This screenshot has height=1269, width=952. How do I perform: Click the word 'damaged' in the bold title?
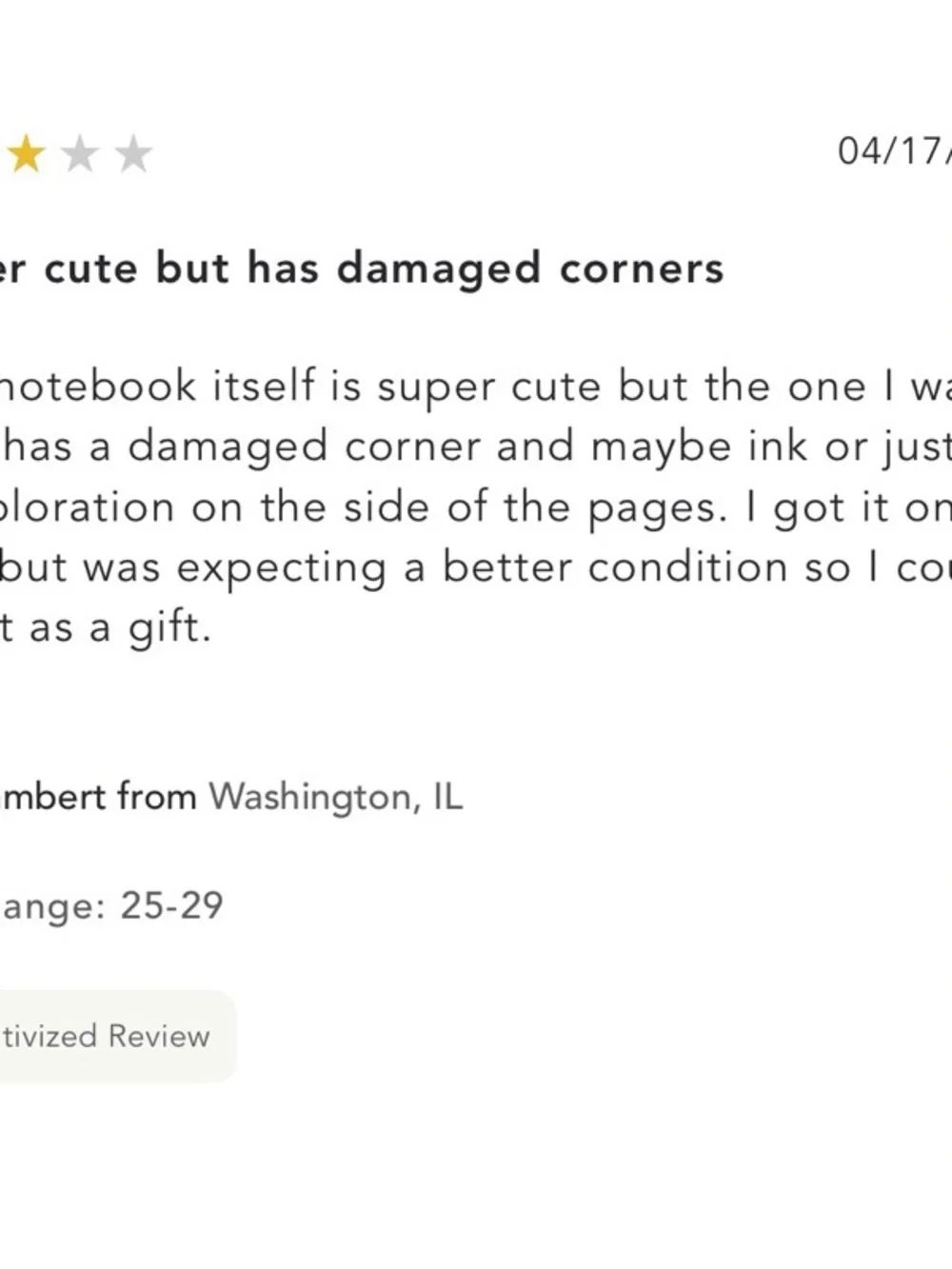click(x=439, y=270)
